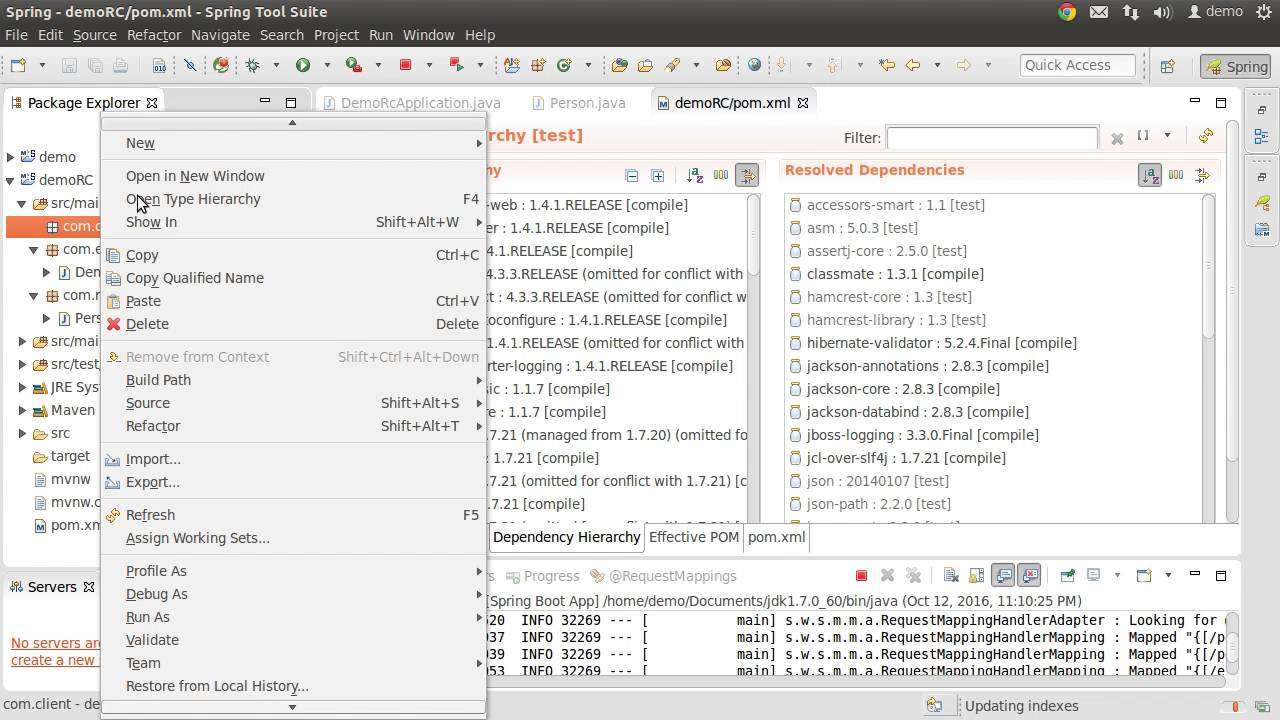Click the Open Perspective icon
Image resolution: width=1280 pixels, height=720 pixels.
(1167, 66)
